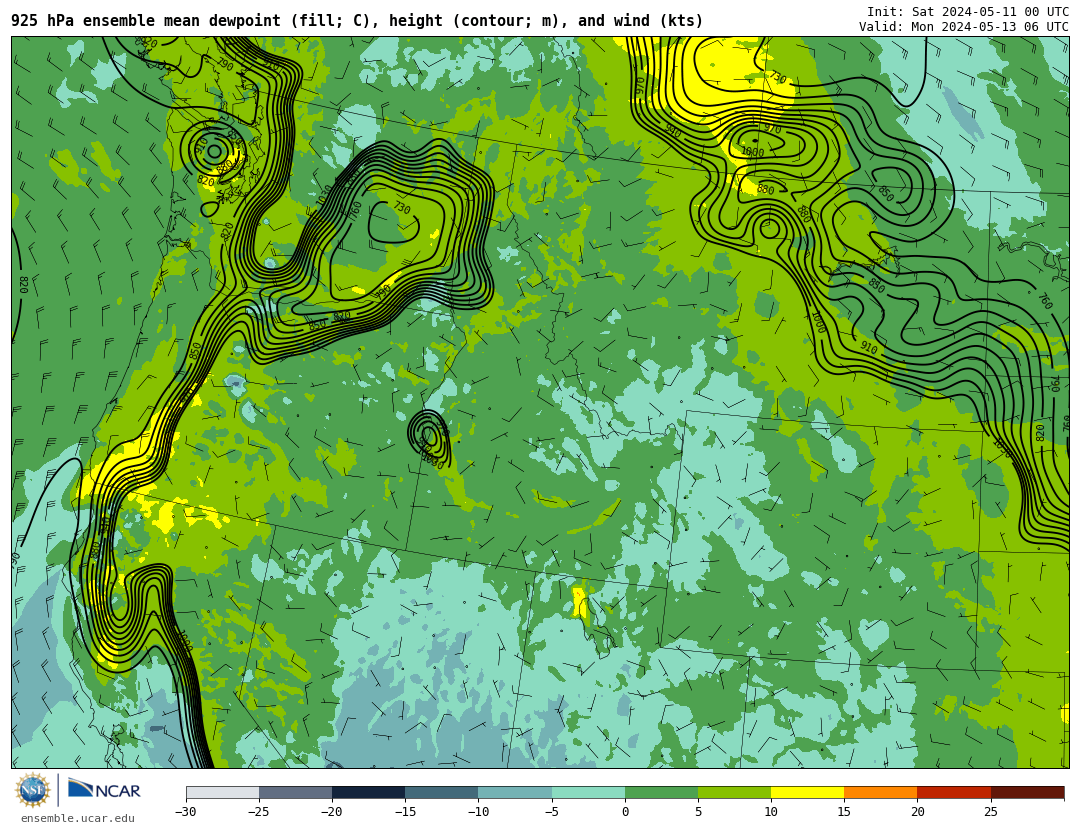Pick the light gray -30 to -25 colorbar segment
The width and height of the screenshot is (1080, 831).
pyautogui.click(x=222, y=792)
